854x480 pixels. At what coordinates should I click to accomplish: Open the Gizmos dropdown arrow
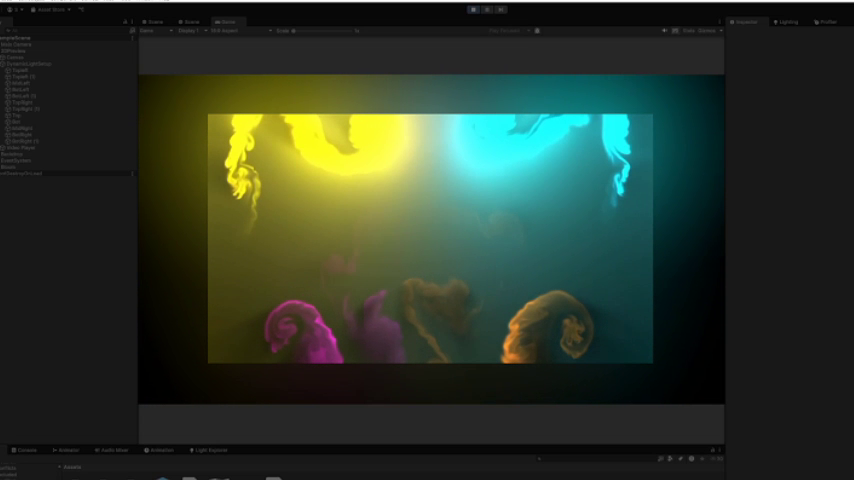[721, 31]
